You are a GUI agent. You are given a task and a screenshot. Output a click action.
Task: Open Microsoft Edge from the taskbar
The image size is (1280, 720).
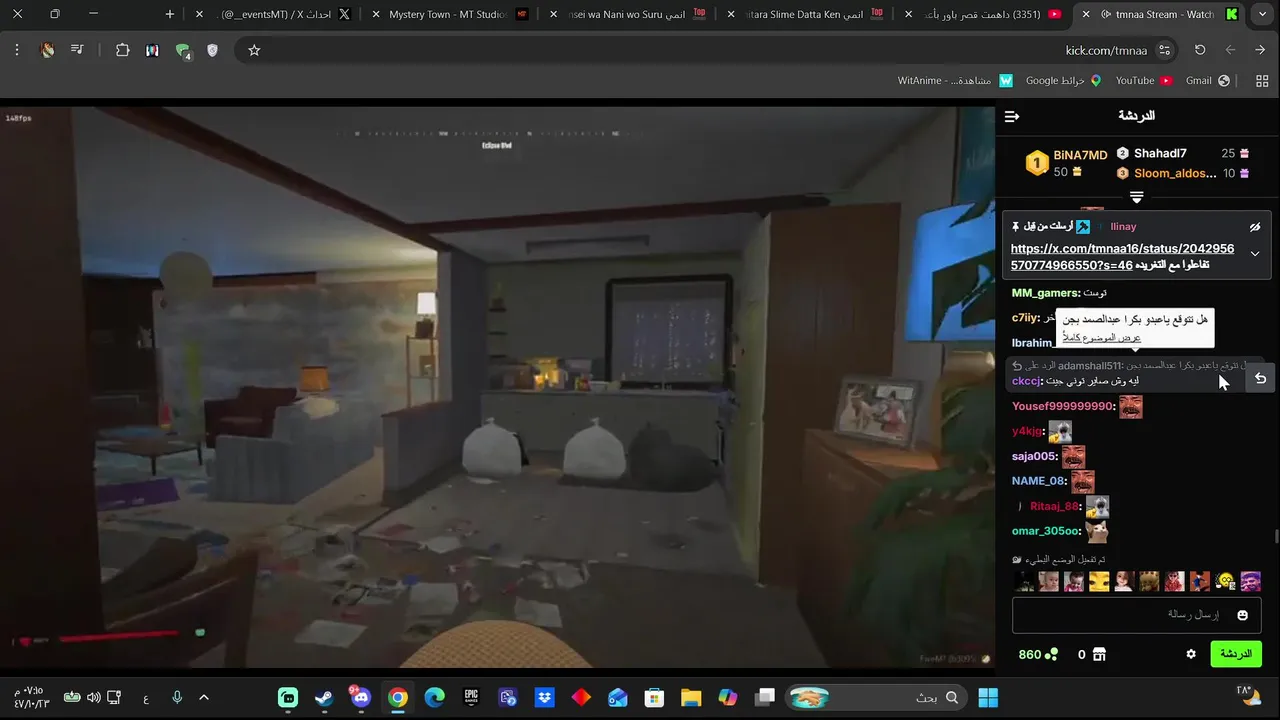pyautogui.click(x=434, y=697)
